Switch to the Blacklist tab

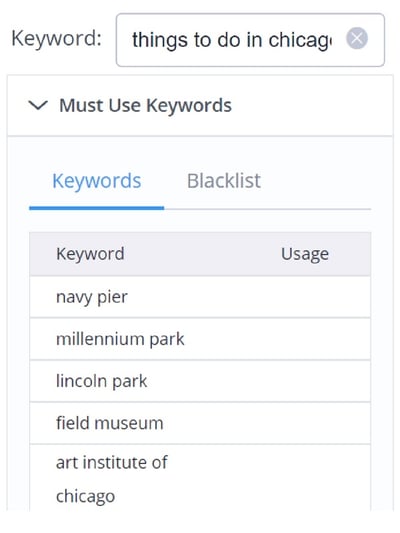tap(224, 180)
